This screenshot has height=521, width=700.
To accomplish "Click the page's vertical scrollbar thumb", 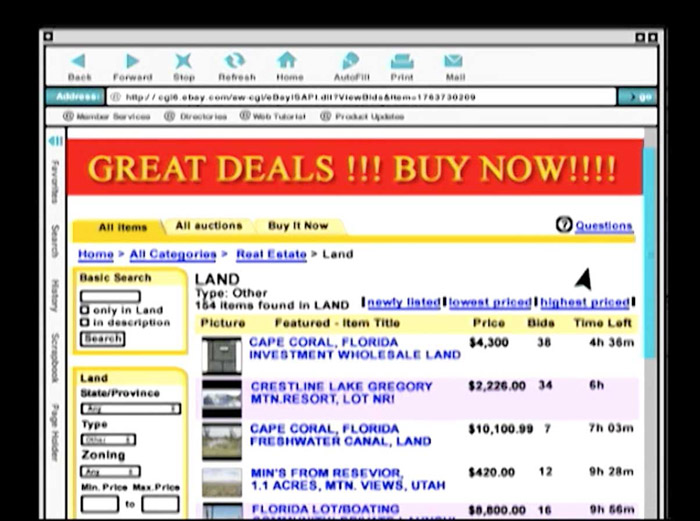I will [x=650, y=253].
